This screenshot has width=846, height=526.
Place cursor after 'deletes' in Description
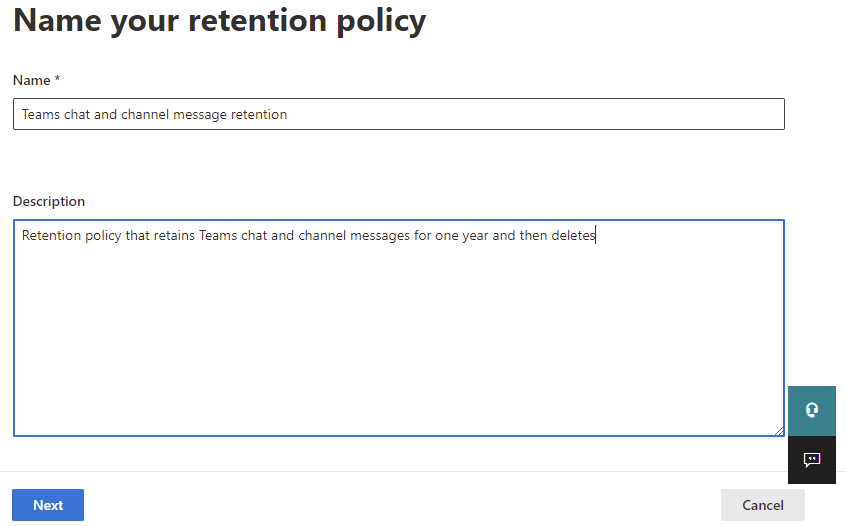coord(596,236)
